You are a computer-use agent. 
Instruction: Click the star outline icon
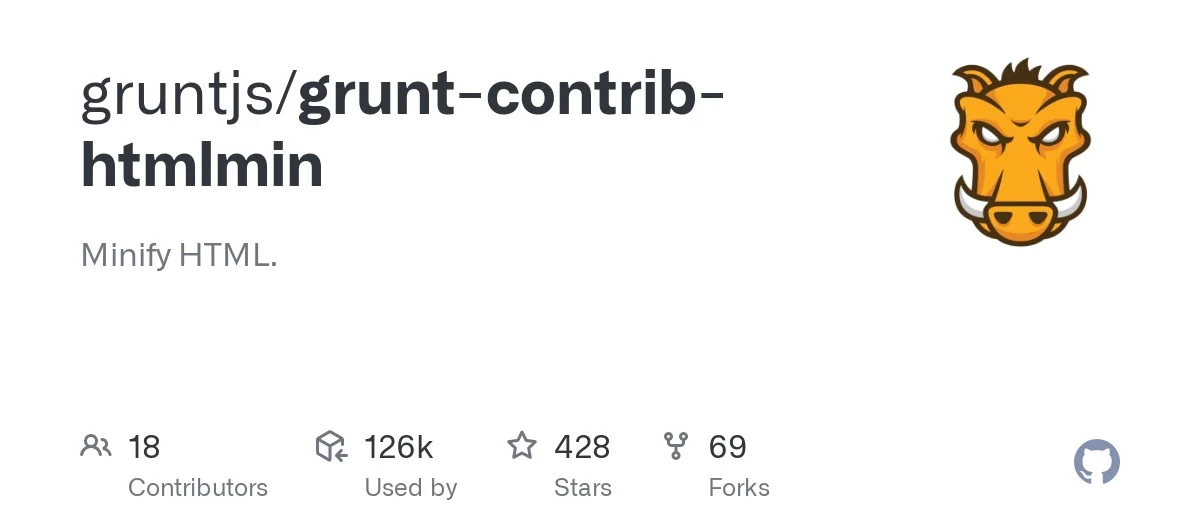coord(522,446)
